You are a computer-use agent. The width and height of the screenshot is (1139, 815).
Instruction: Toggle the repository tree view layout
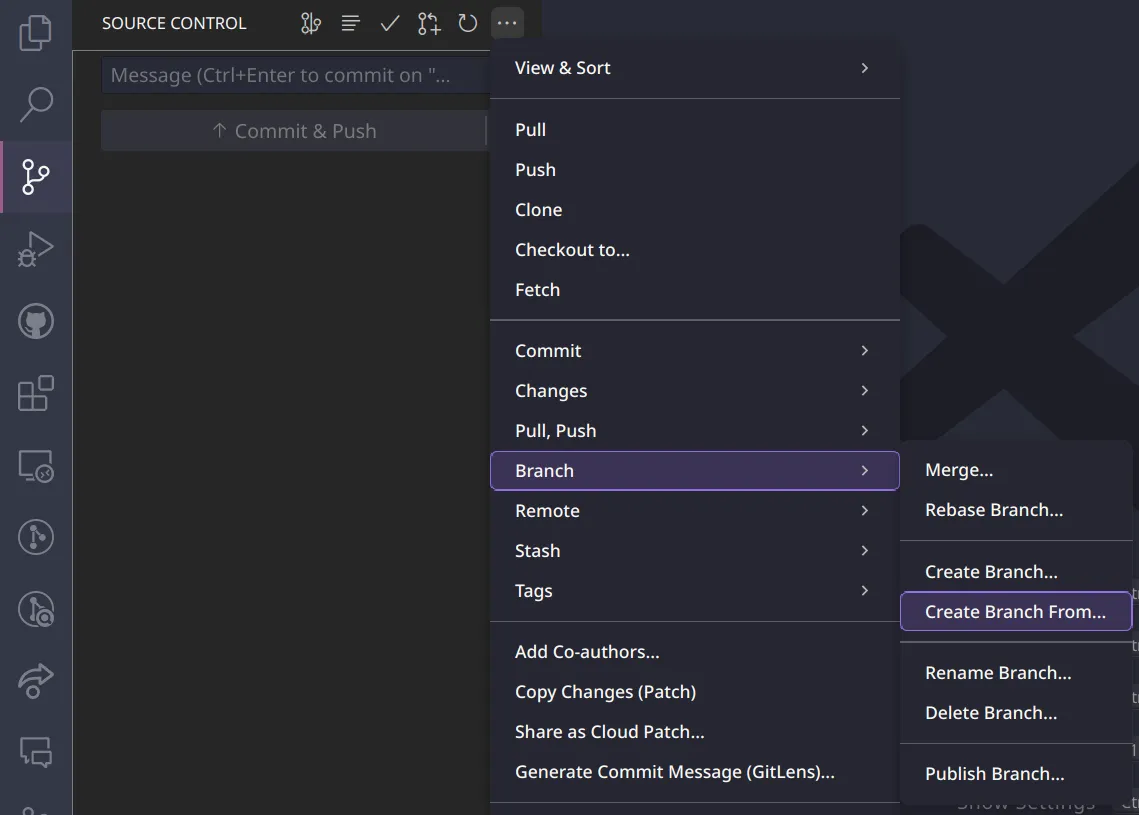[349, 22]
